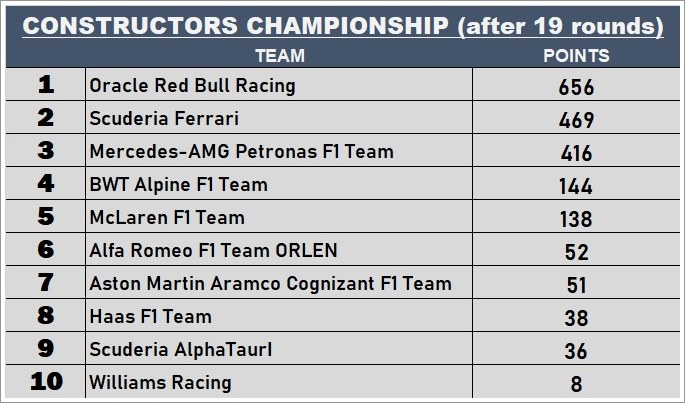Click Mercedes-AMG Petronas F1 Team name
The image size is (685, 403).
click(x=241, y=152)
